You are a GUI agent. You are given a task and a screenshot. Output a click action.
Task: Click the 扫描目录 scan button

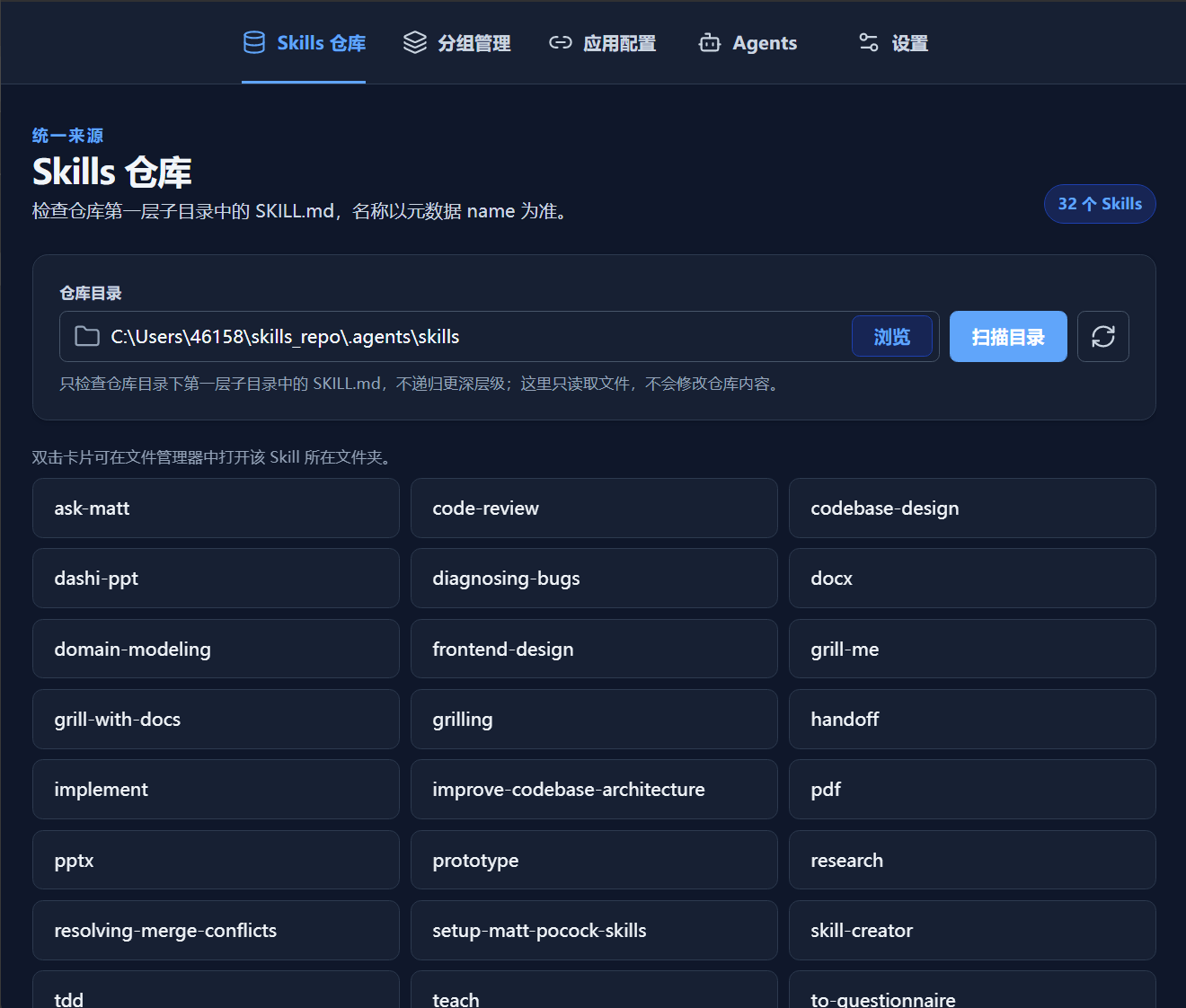pyautogui.click(x=1008, y=337)
